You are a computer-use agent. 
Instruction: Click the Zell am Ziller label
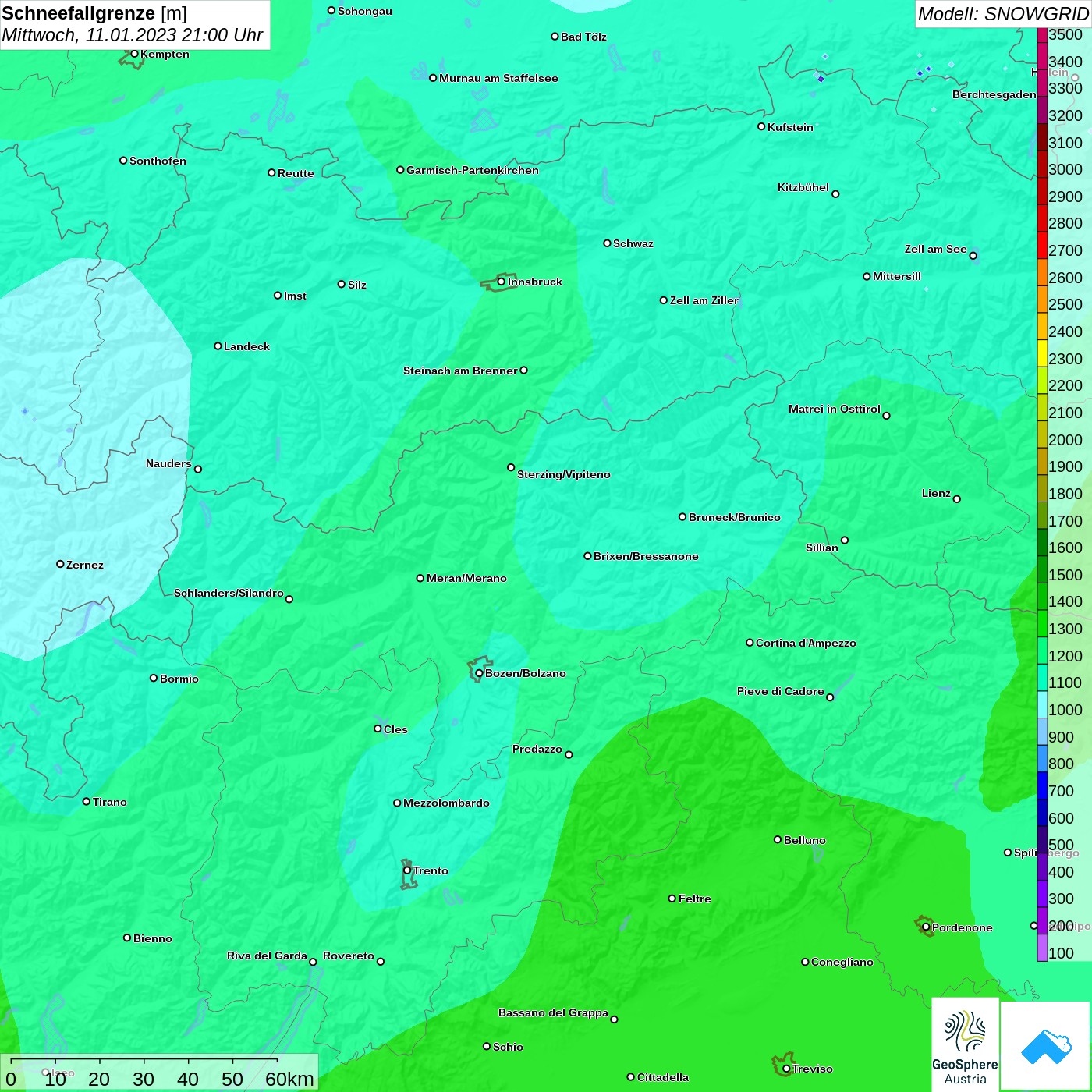[x=704, y=300]
